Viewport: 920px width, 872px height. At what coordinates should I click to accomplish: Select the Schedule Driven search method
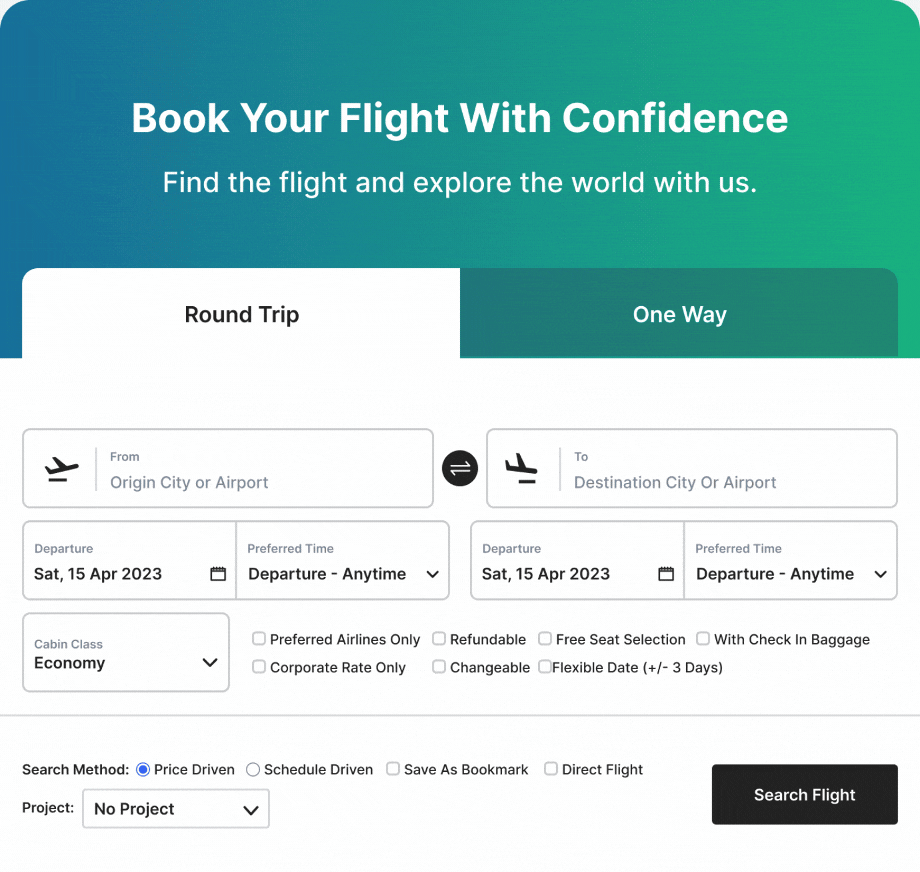click(x=253, y=769)
